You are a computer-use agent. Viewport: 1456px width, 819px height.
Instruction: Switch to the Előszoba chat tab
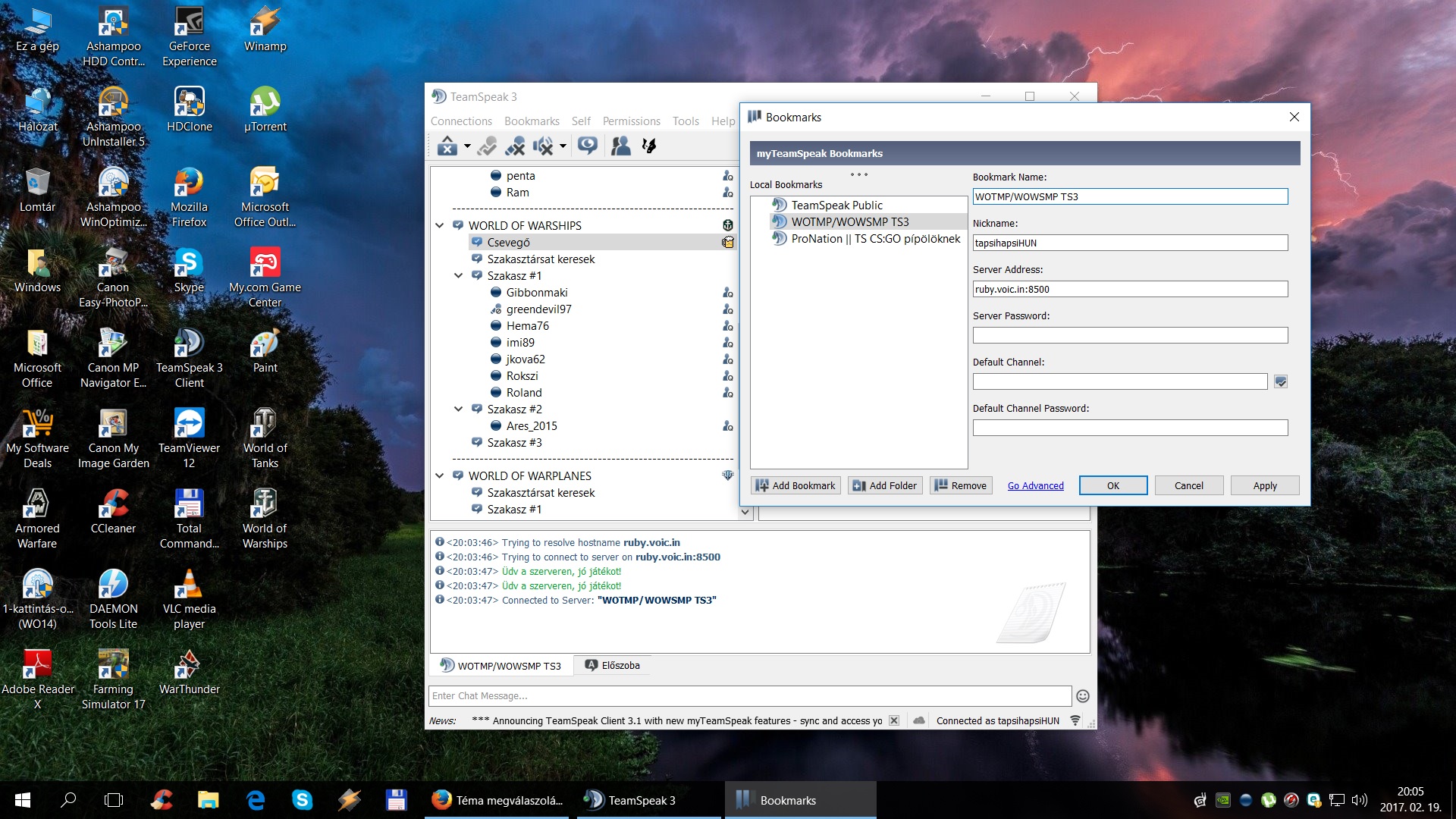(x=613, y=665)
